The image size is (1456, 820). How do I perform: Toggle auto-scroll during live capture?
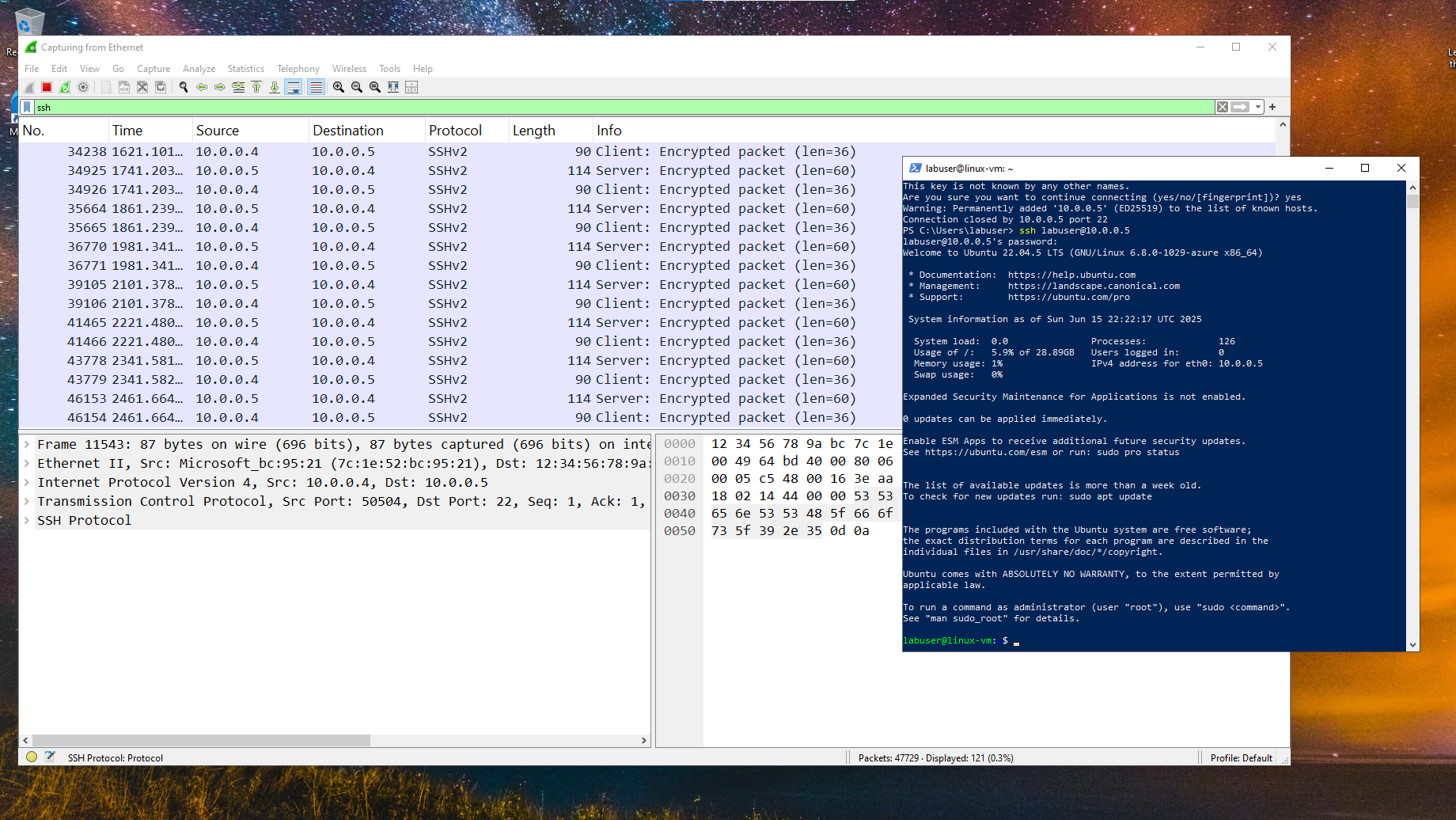[294, 87]
